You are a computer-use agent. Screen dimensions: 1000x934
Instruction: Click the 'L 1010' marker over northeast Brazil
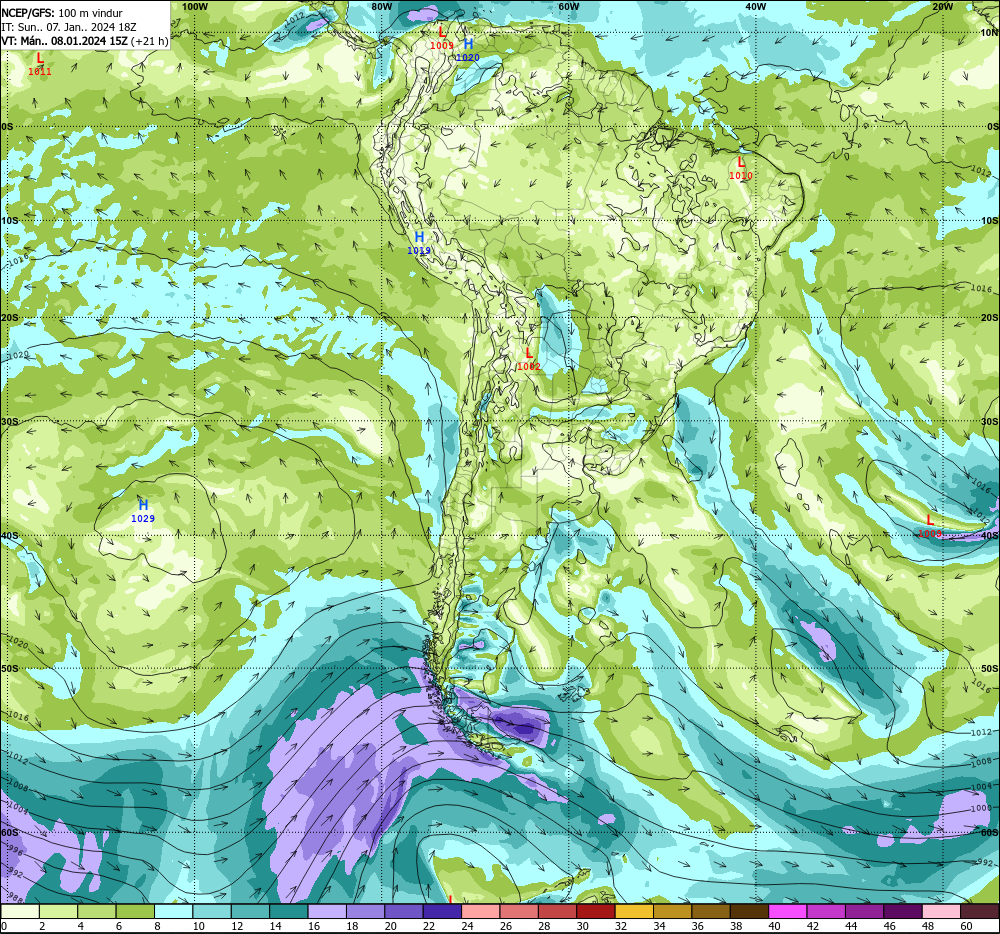(x=740, y=169)
